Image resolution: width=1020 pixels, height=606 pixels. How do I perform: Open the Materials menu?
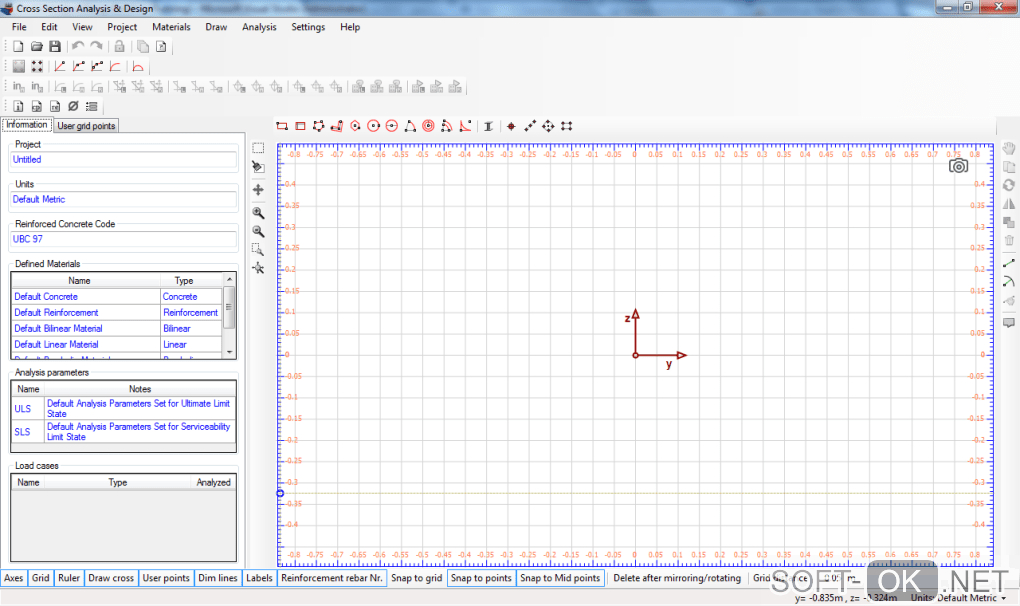[171, 27]
